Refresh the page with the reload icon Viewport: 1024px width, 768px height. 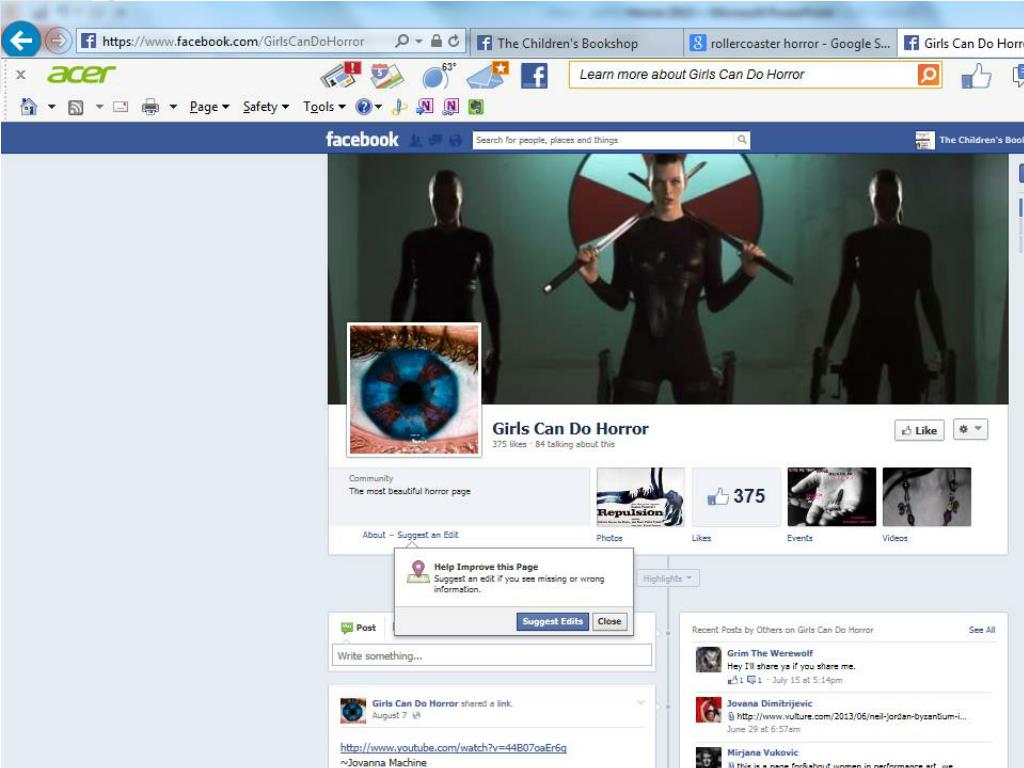[454, 41]
